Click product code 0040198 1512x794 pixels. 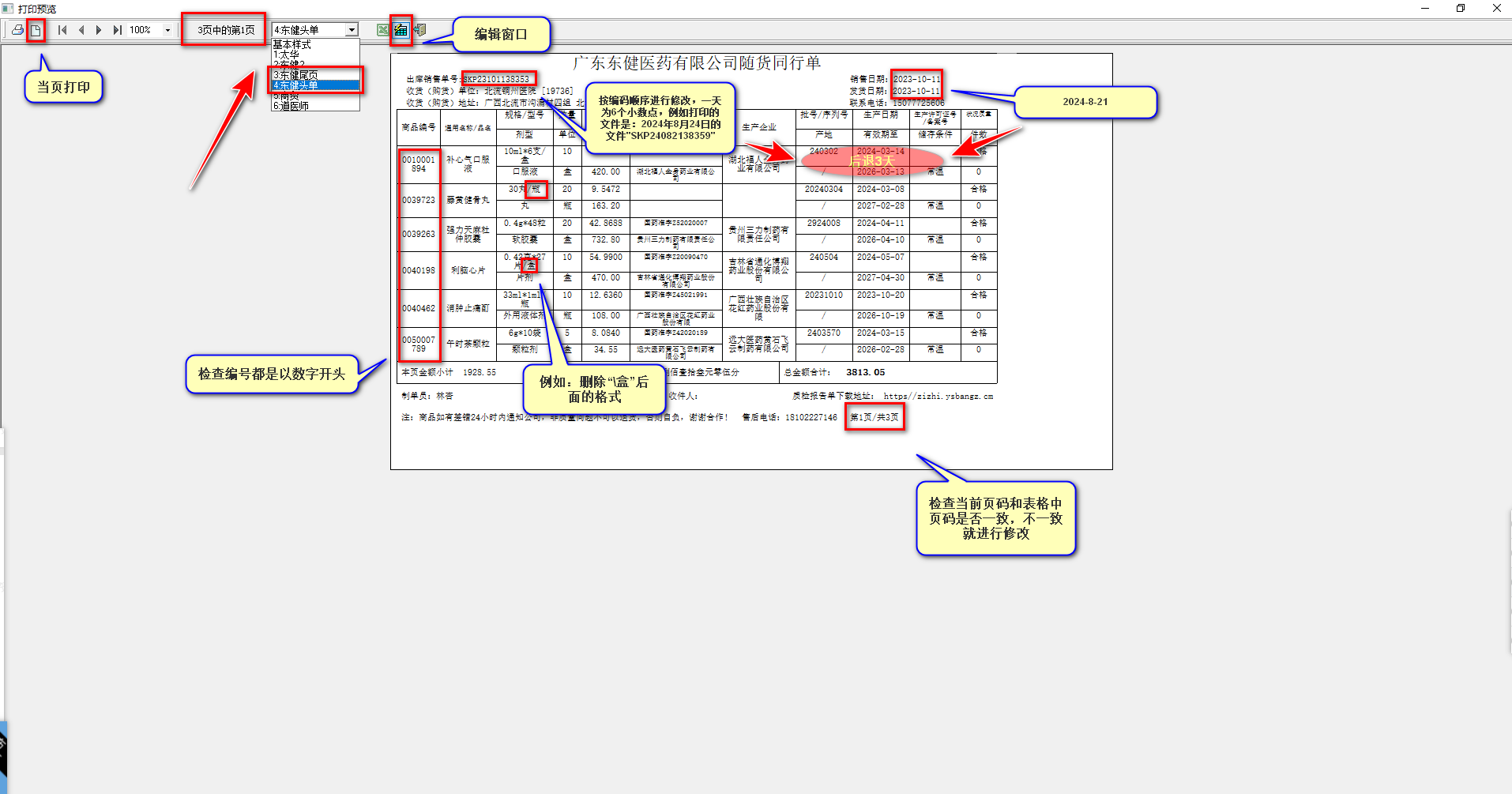tap(419, 270)
